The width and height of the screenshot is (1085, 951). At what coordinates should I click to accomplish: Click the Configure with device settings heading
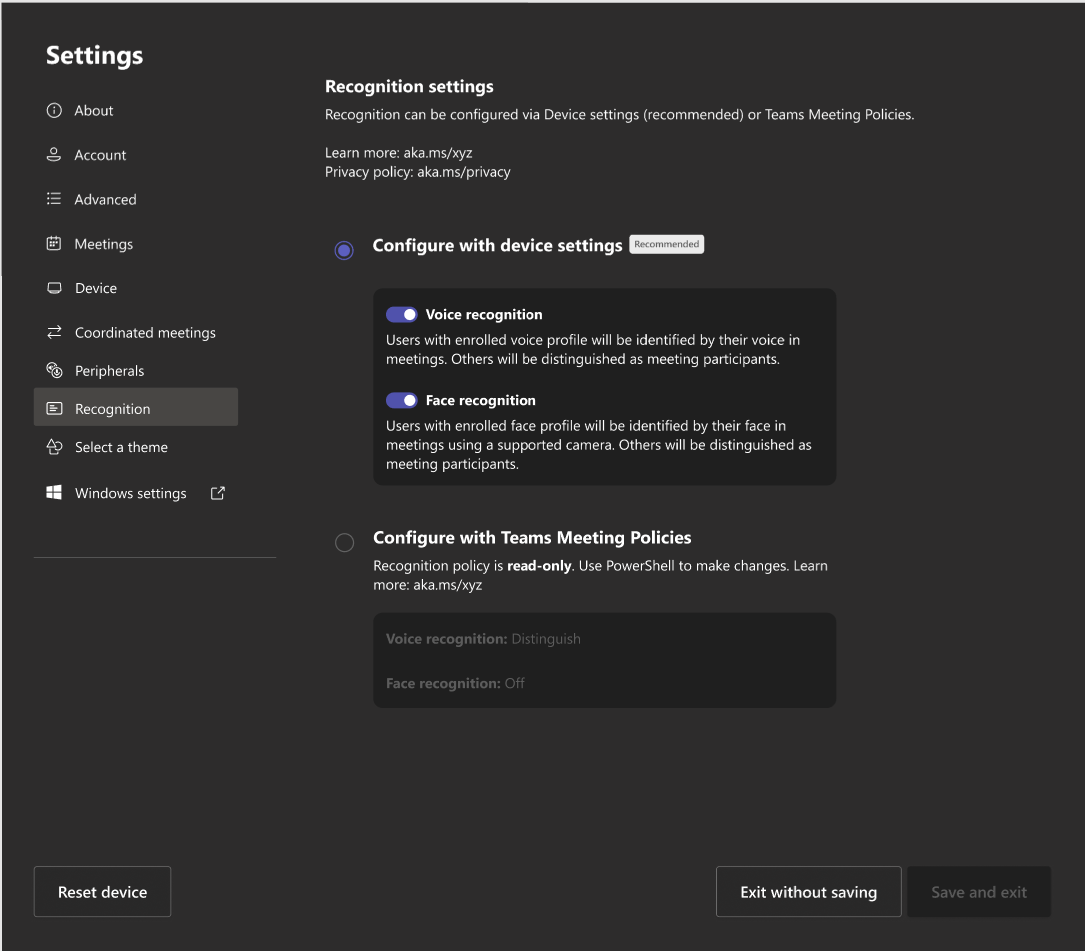point(498,246)
